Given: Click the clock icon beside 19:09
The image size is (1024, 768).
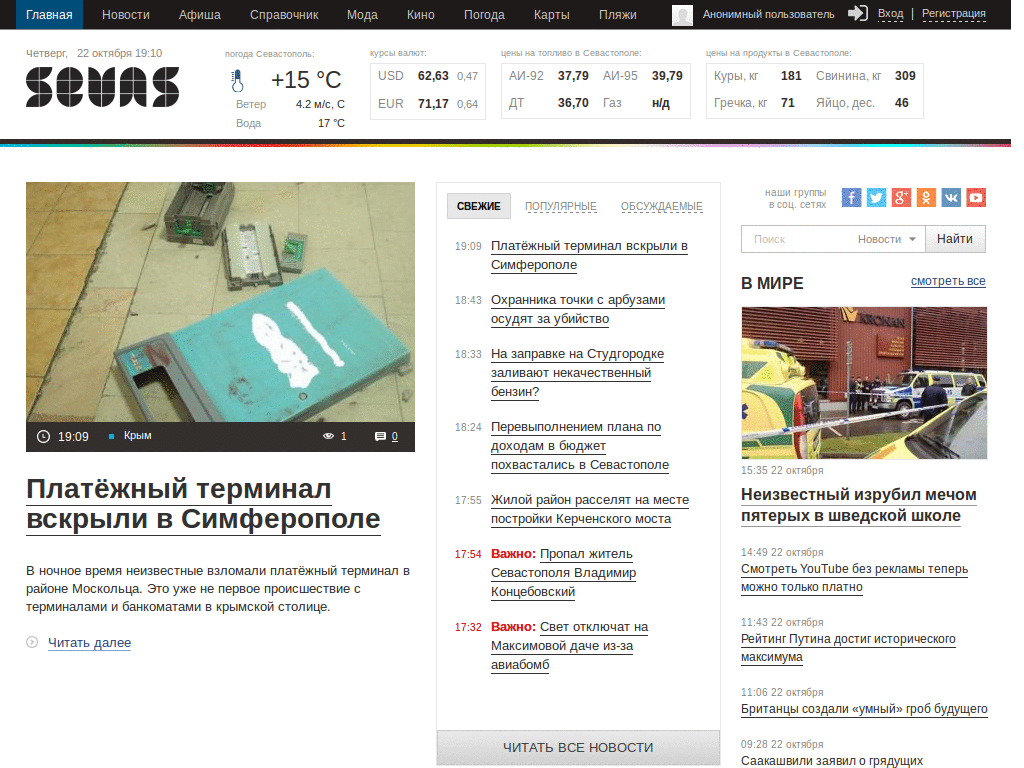Looking at the screenshot, I should (43, 436).
